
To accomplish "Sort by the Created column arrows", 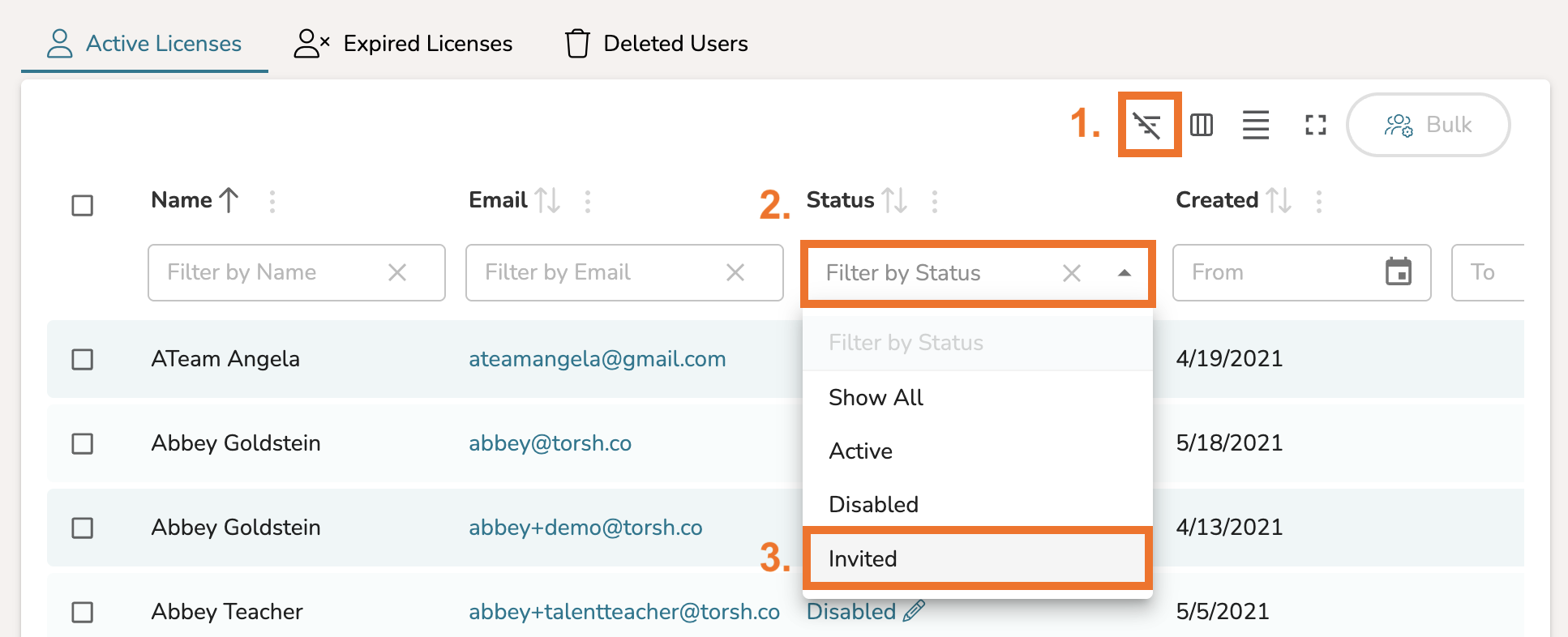I will pos(1279,200).
